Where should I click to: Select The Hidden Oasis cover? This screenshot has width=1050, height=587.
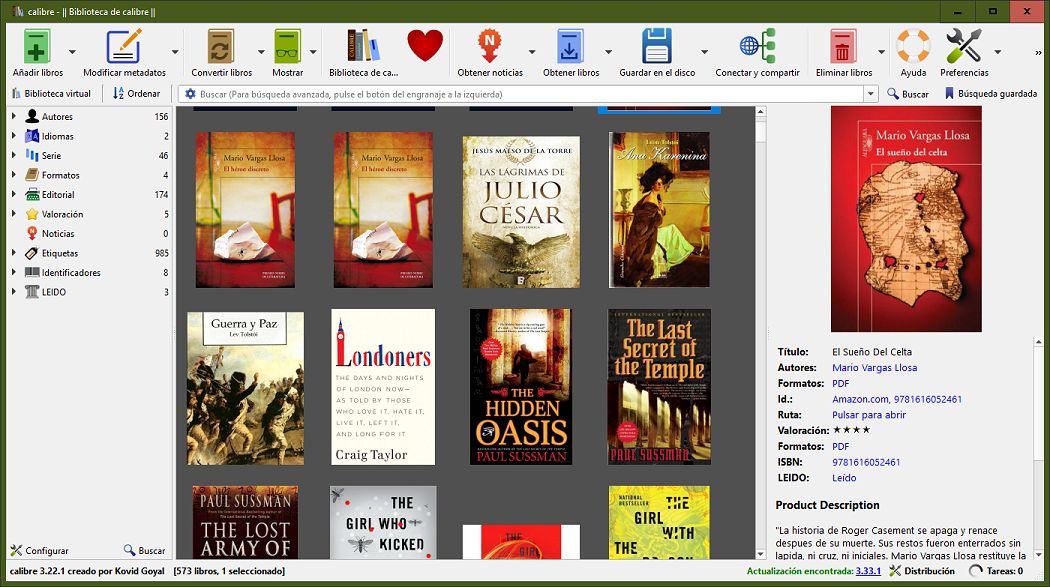click(521, 387)
